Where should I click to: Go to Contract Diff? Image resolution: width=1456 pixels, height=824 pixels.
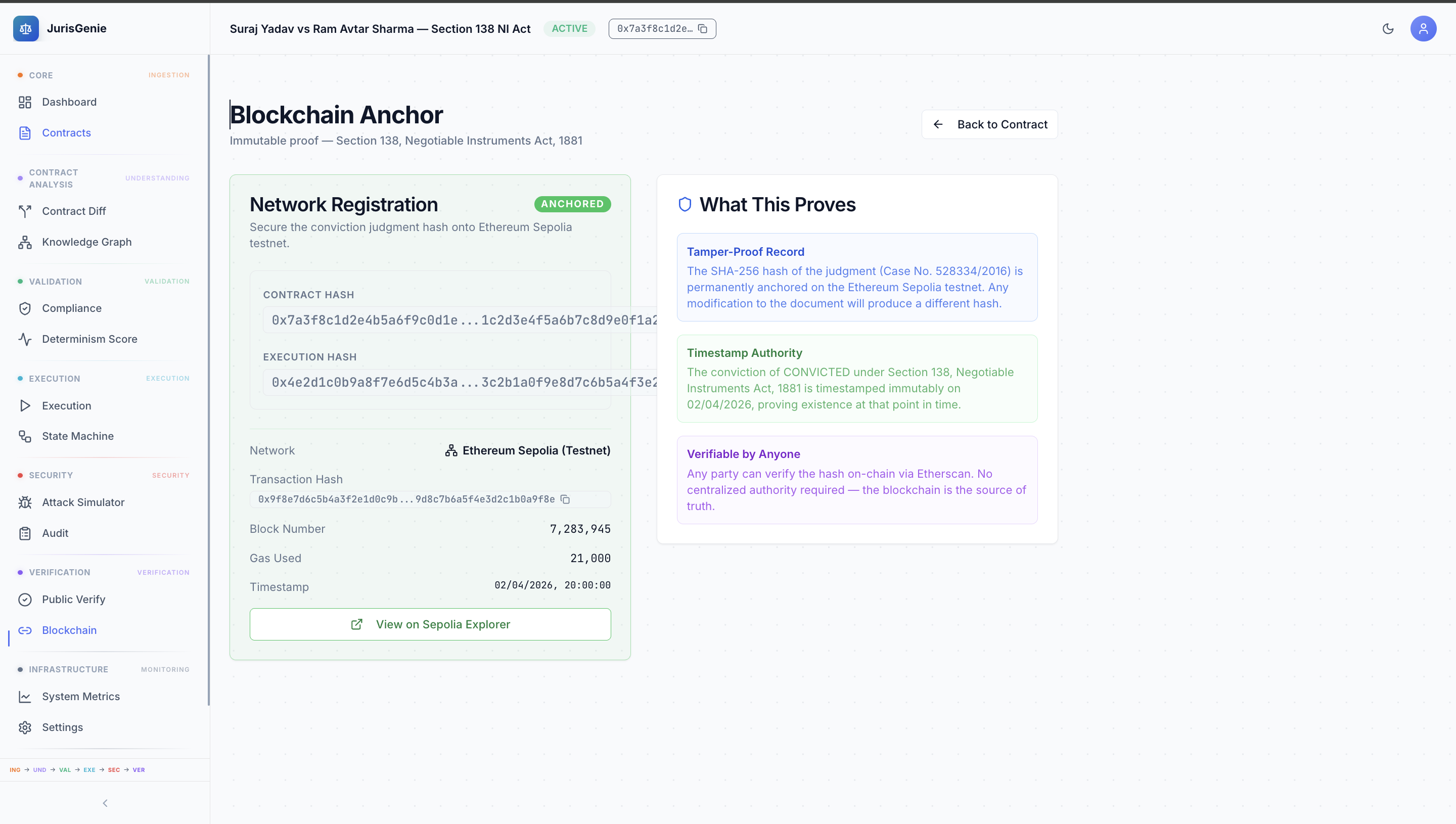click(74, 211)
